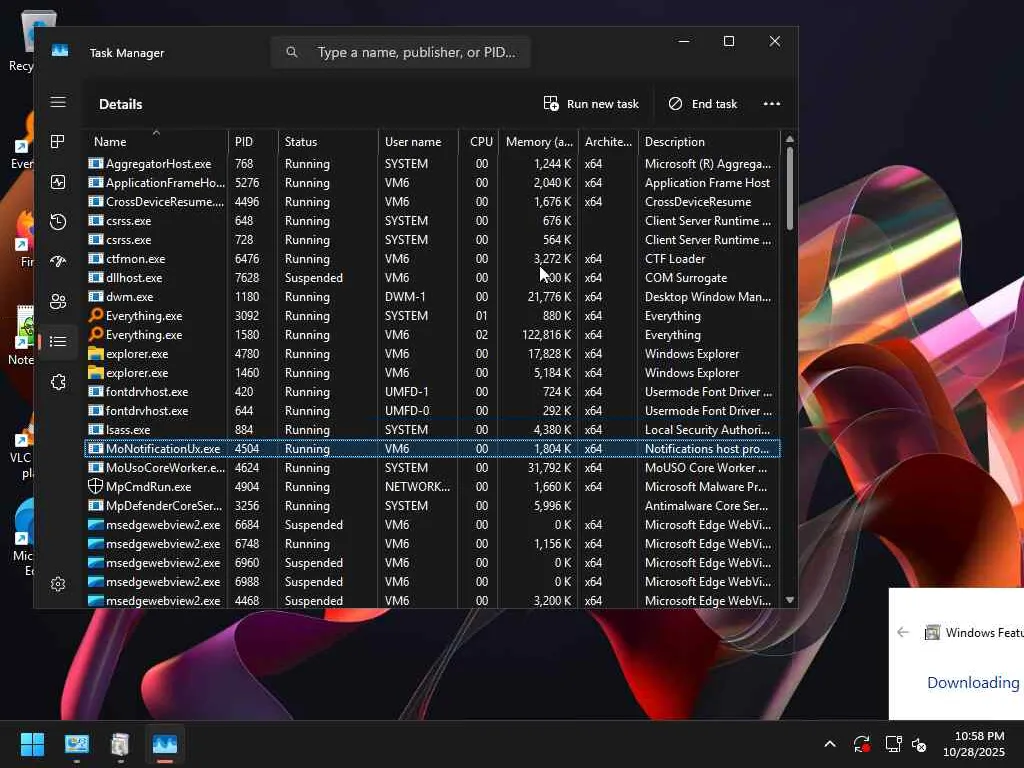Viewport: 1024px width, 768px height.
Task: Sort by Description column header
Action: click(x=709, y=142)
